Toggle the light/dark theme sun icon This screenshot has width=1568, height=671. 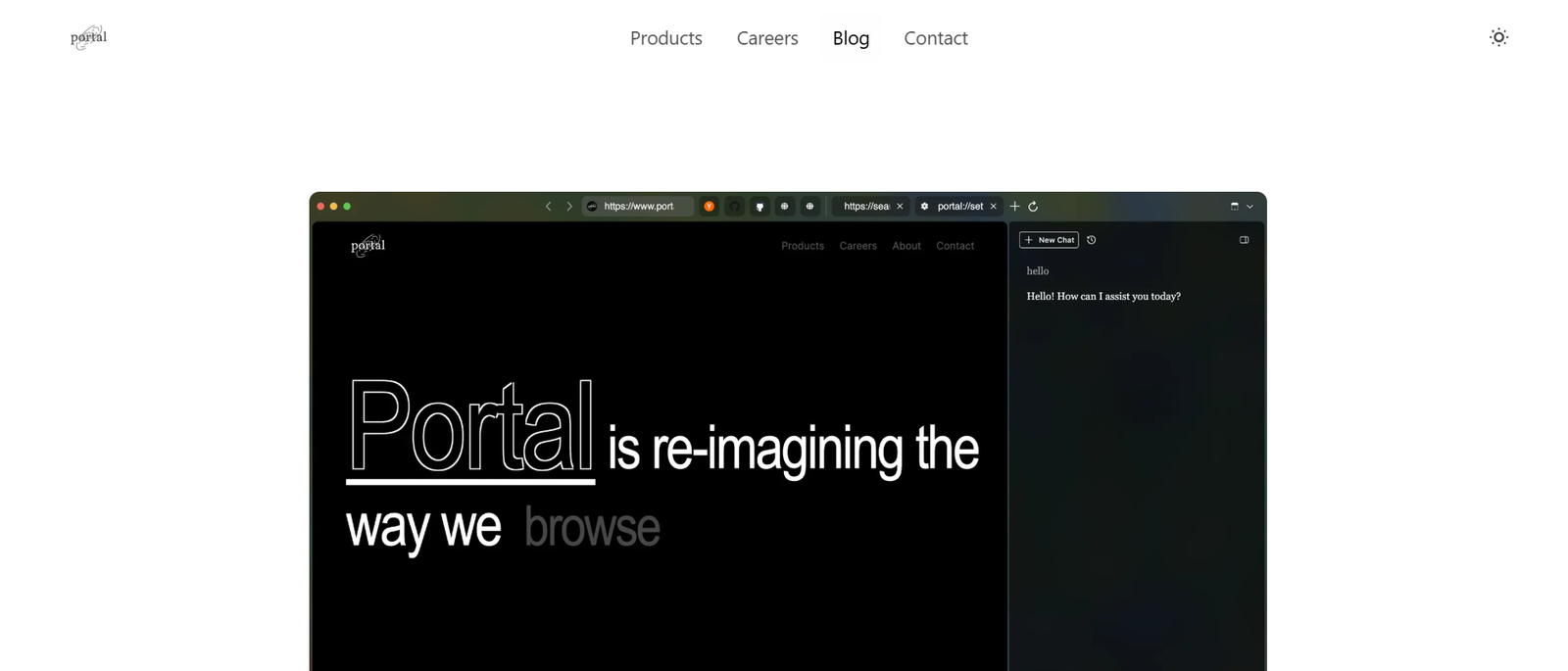[1498, 37]
